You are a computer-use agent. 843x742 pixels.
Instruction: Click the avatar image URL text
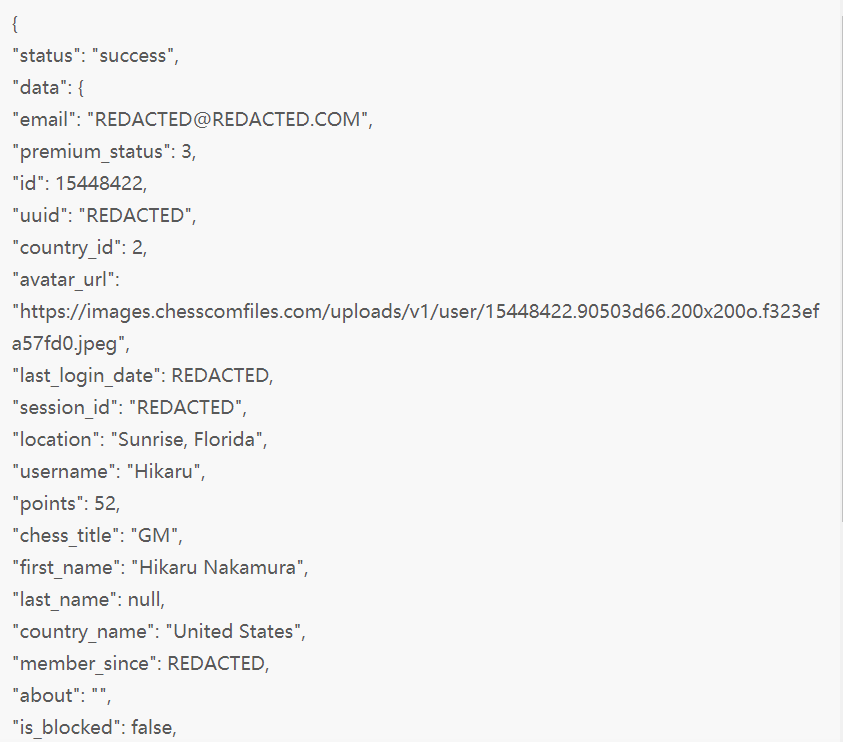pyautogui.click(x=416, y=312)
